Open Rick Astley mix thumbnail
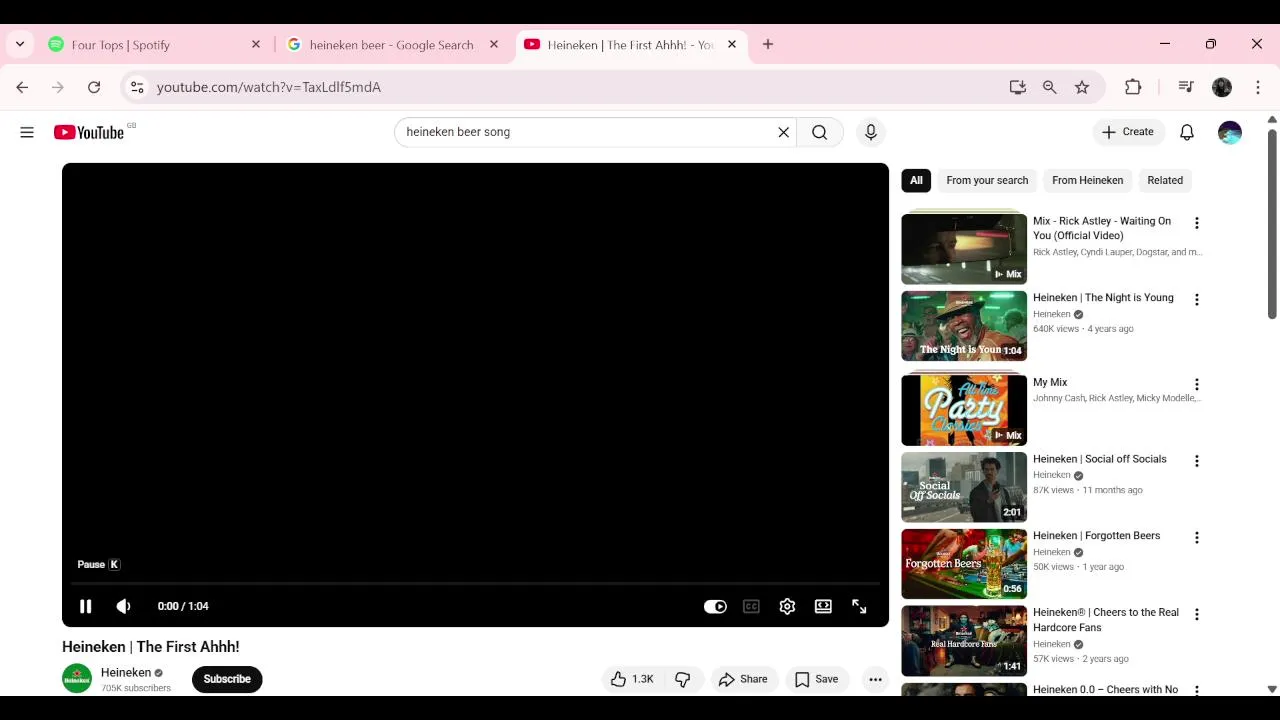 (964, 249)
